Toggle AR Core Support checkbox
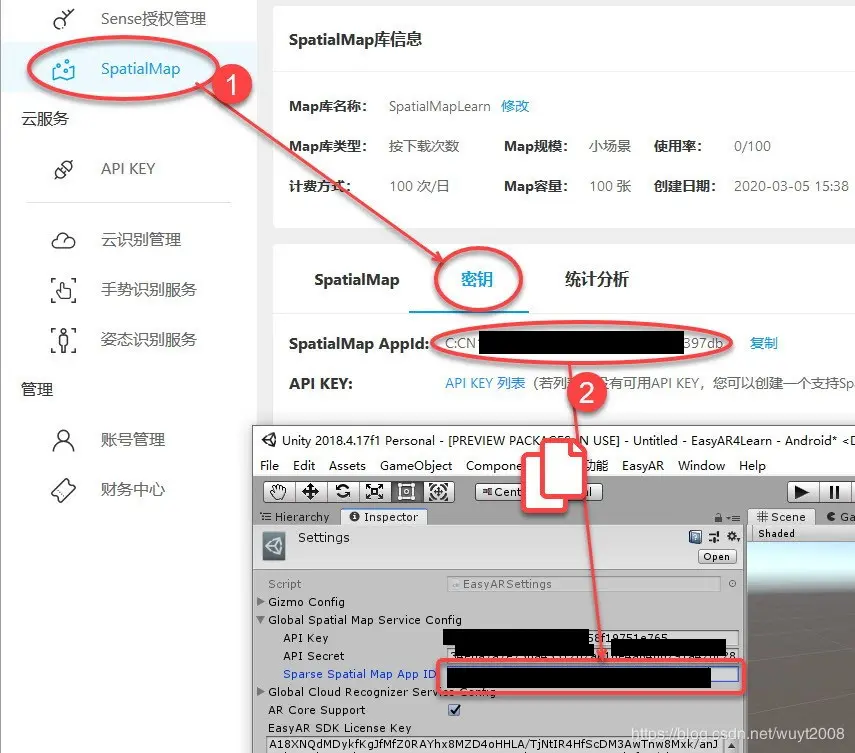 [454, 710]
